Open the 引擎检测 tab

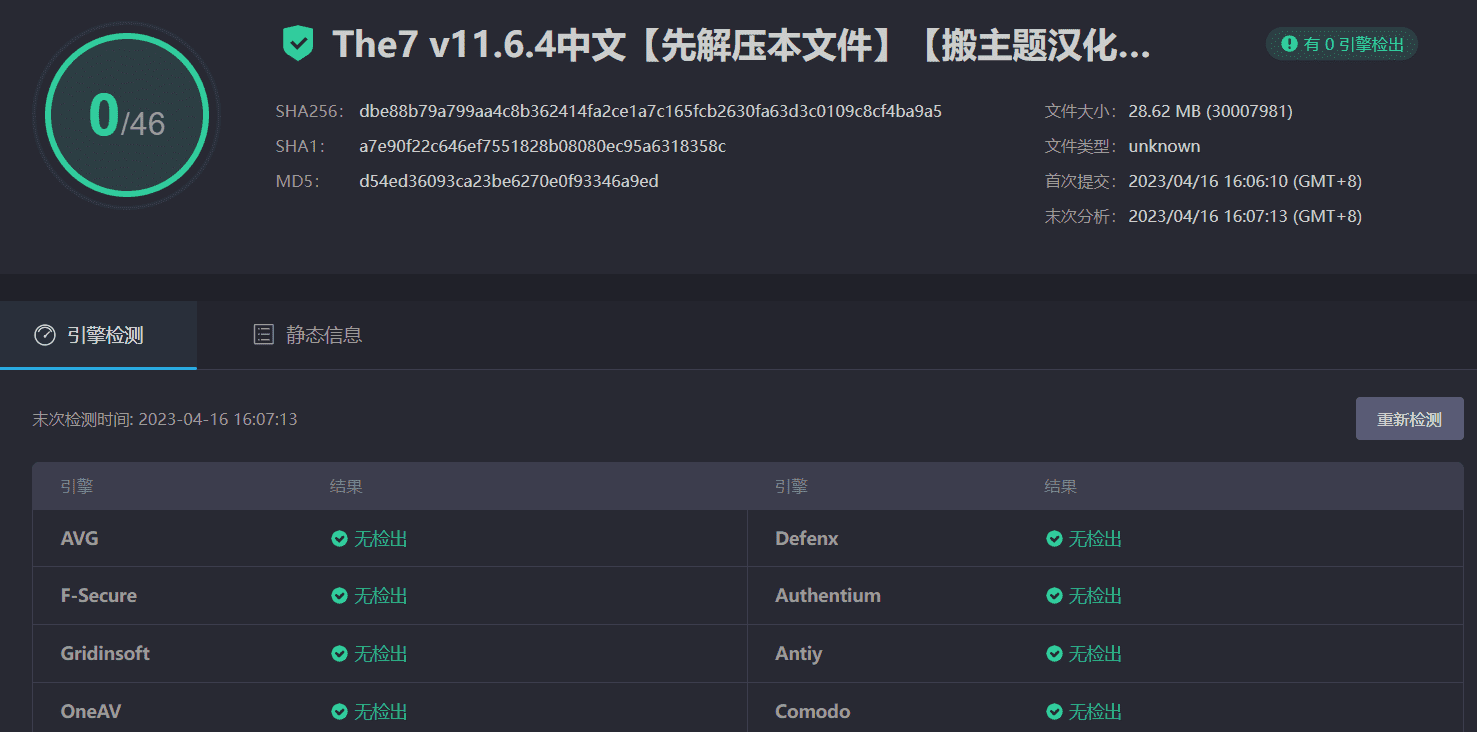[98, 335]
